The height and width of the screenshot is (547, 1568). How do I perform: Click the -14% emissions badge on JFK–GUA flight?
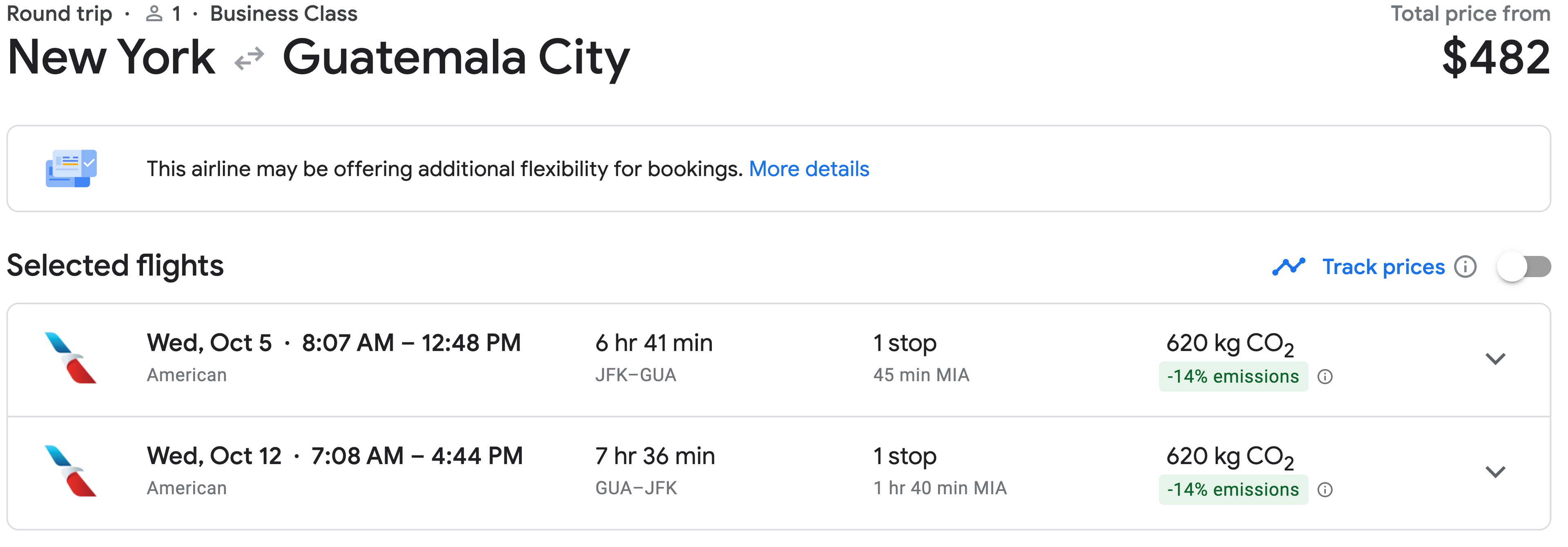click(x=1233, y=377)
